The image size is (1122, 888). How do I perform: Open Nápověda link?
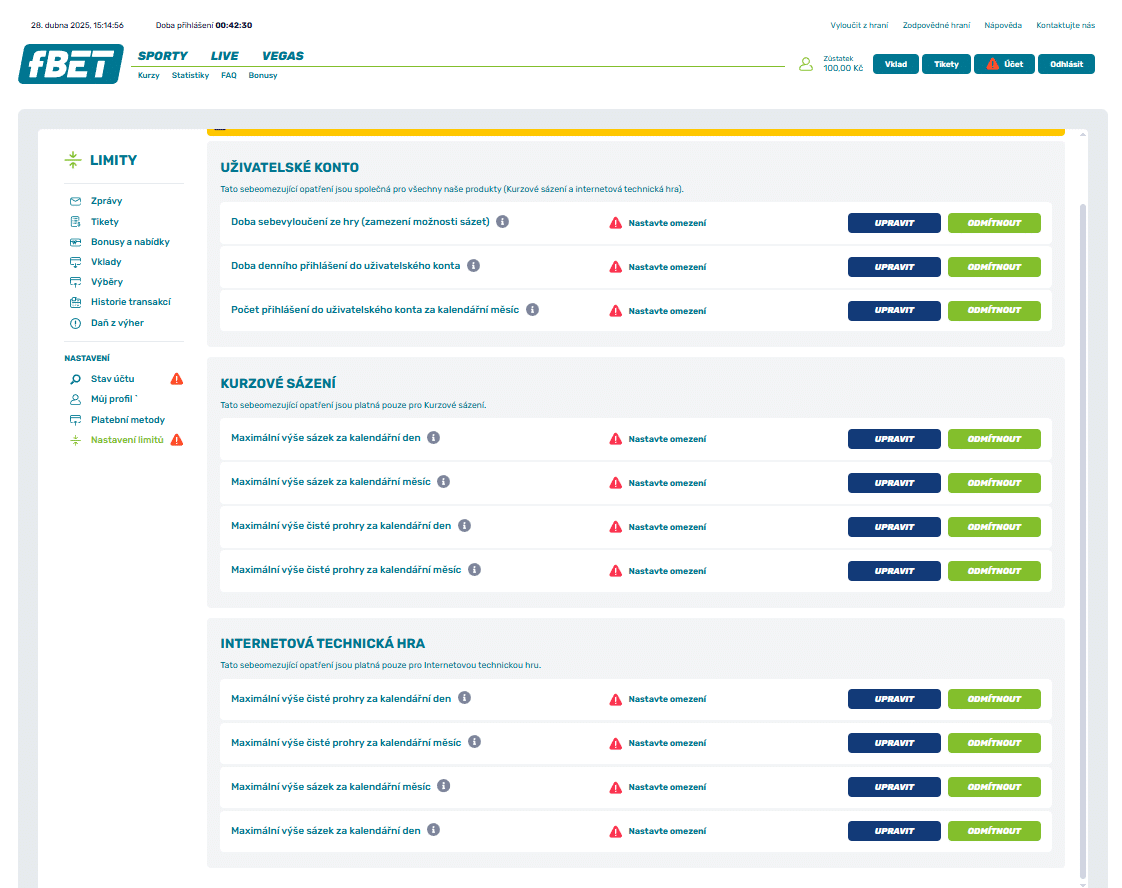point(1003,25)
